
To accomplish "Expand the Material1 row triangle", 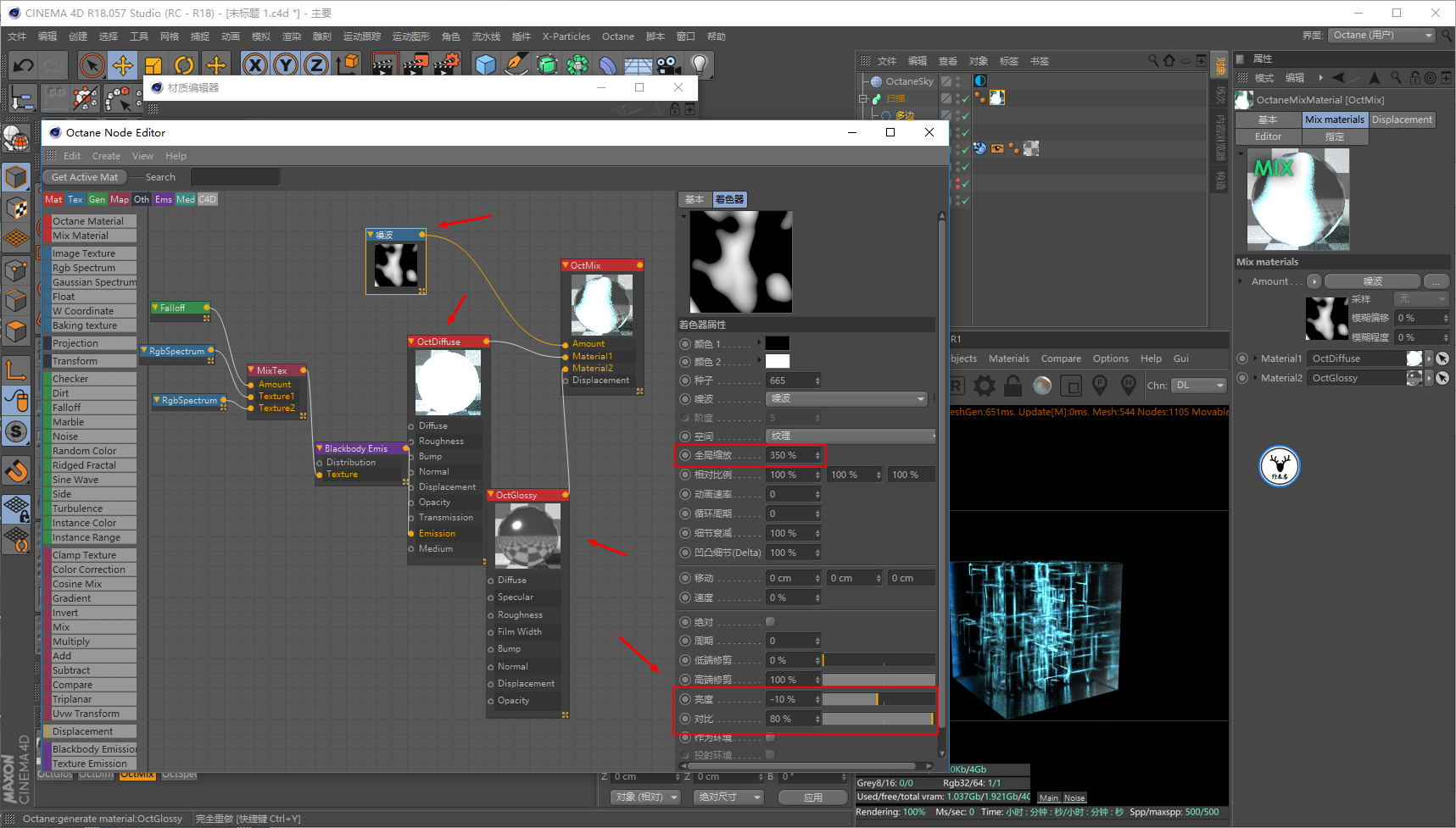I will (x=1255, y=358).
